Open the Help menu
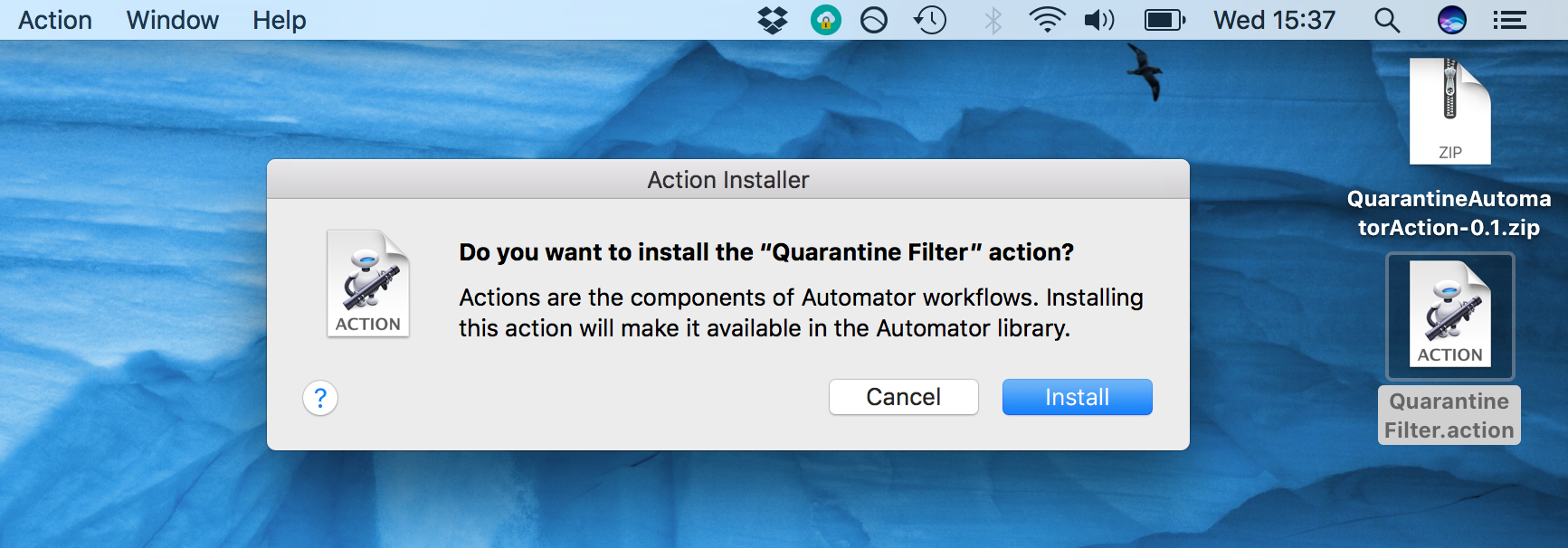The width and height of the screenshot is (1568, 548). (279, 20)
